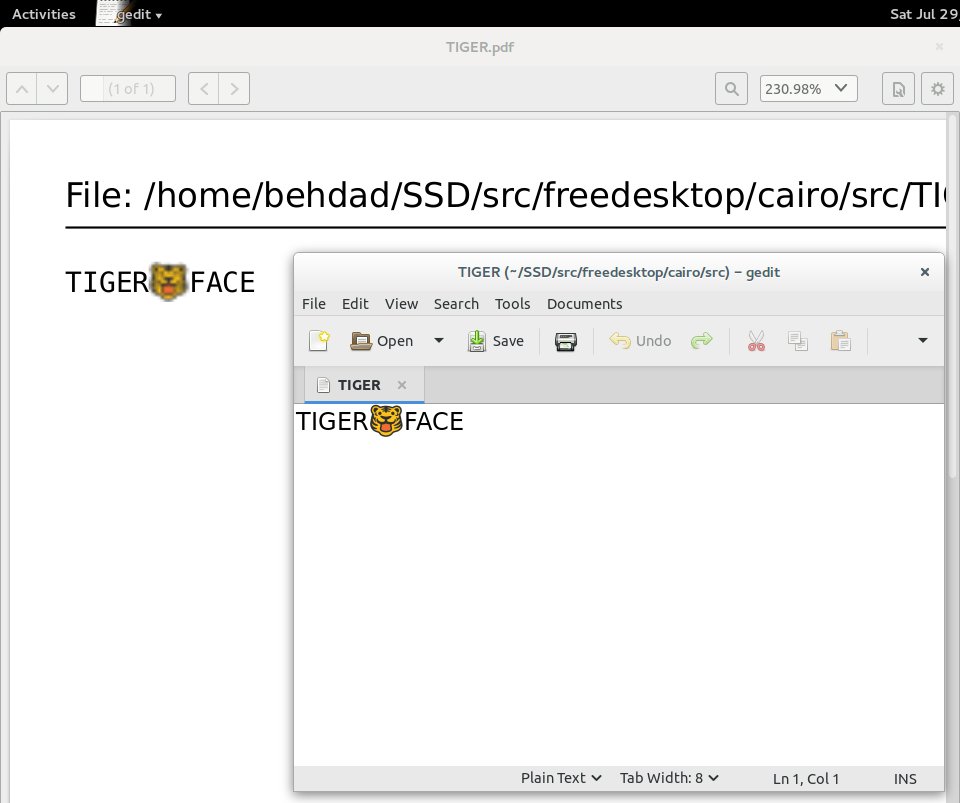Navigate back in PDF viewer history
This screenshot has width=960, height=803.
pyautogui.click(x=204, y=89)
